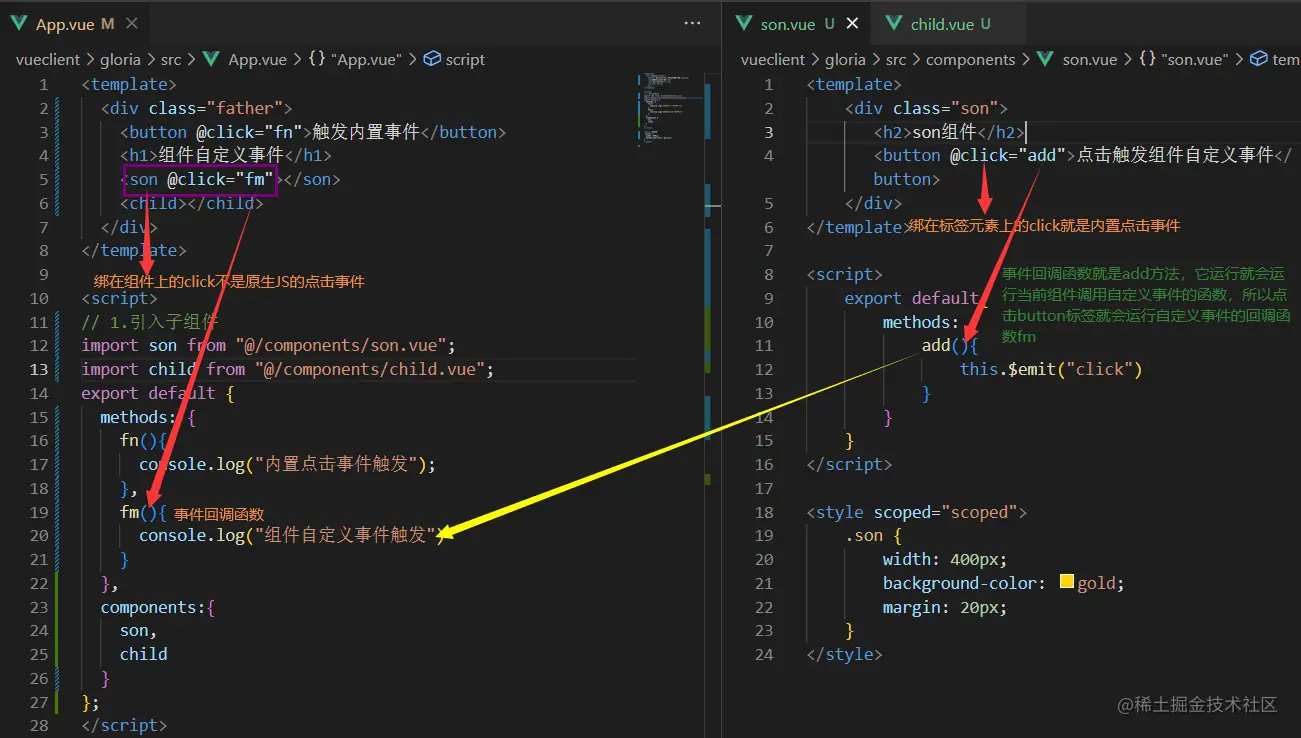Open gloria breadcrumb in the App.vue editor

point(120,60)
